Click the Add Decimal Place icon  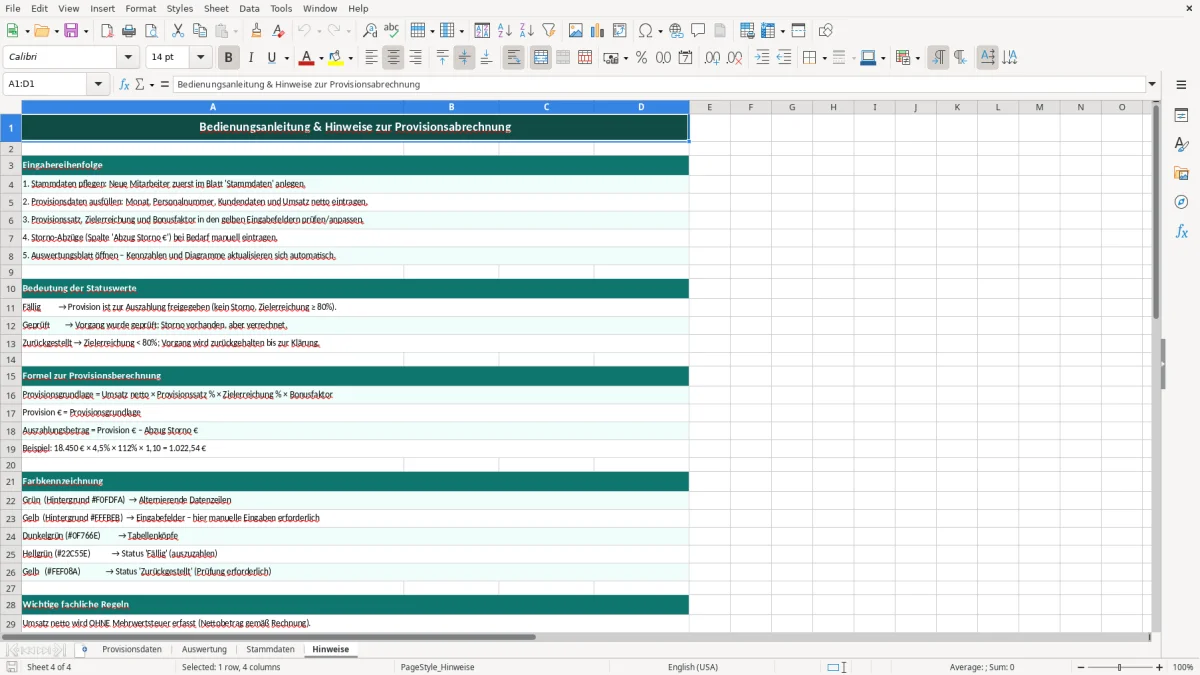pyautogui.click(x=713, y=58)
